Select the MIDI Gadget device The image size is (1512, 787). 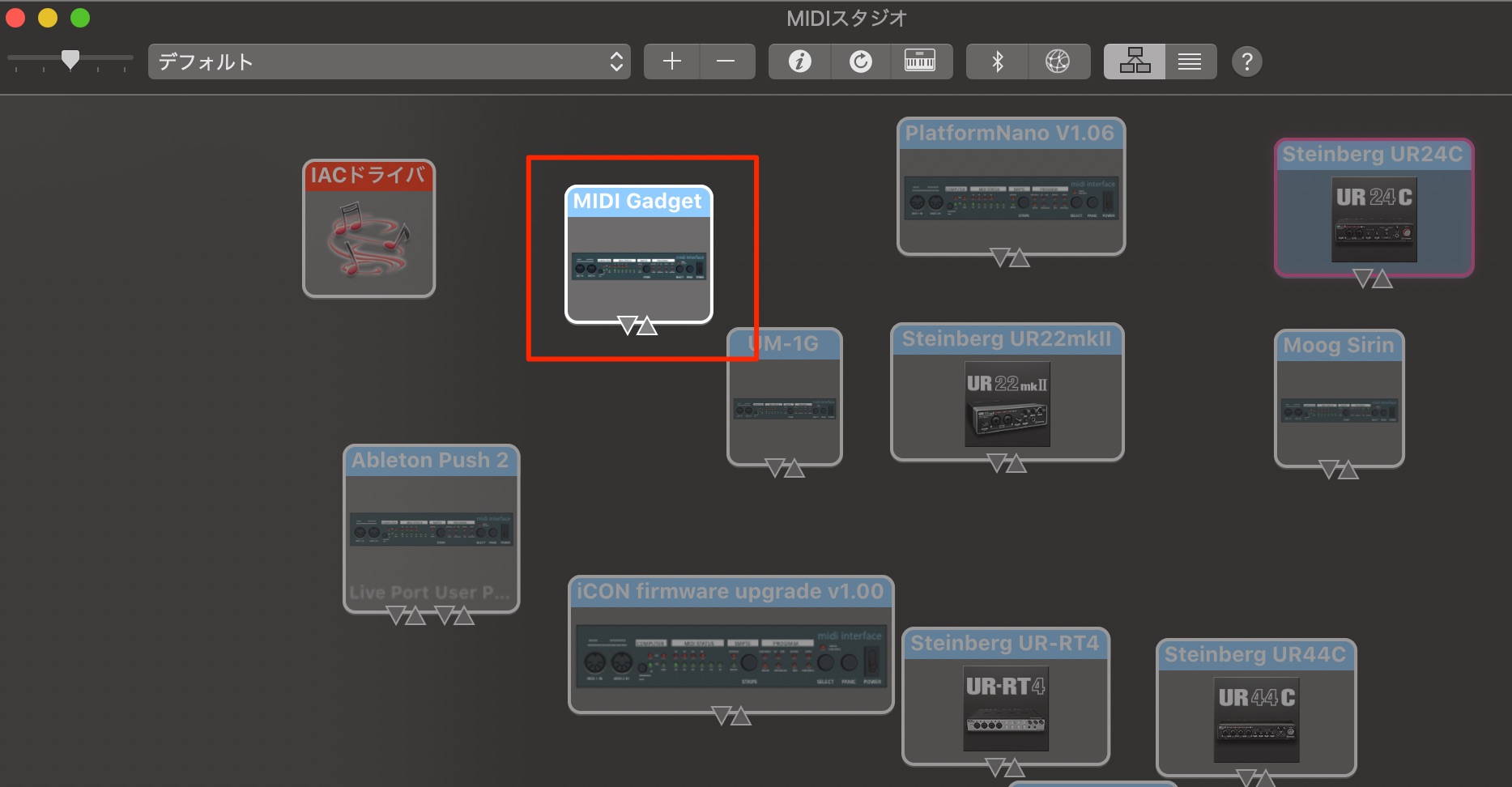638,254
